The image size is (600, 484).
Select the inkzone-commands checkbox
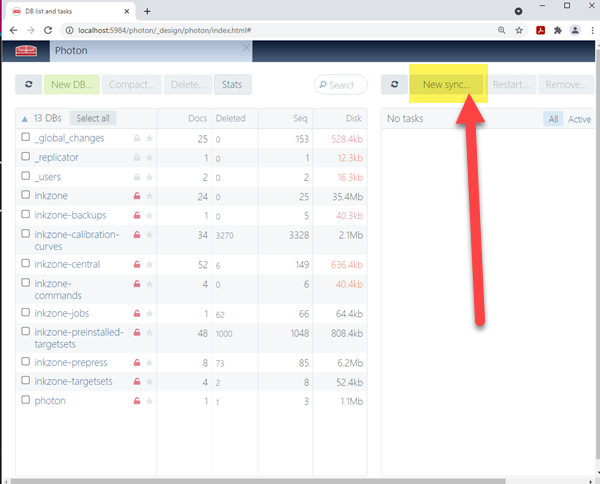(26, 282)
